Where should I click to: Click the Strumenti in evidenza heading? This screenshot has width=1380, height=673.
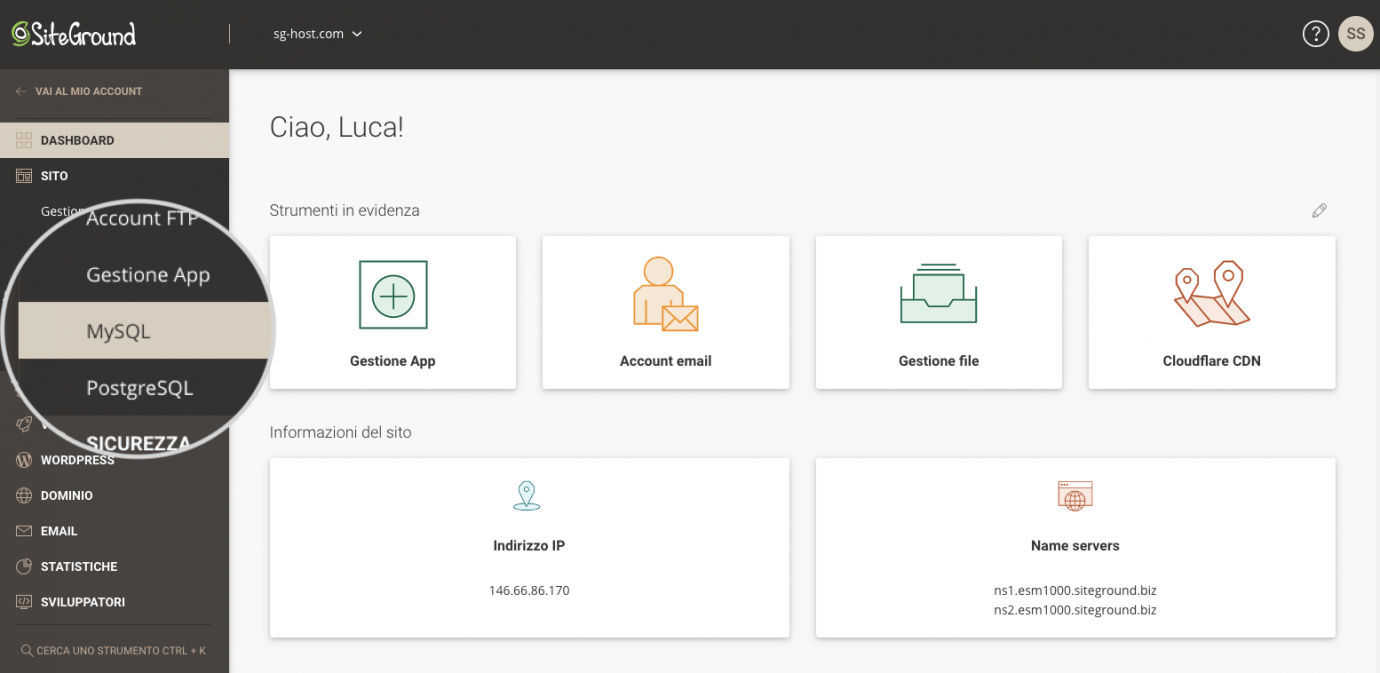click(x=345, y=211)
